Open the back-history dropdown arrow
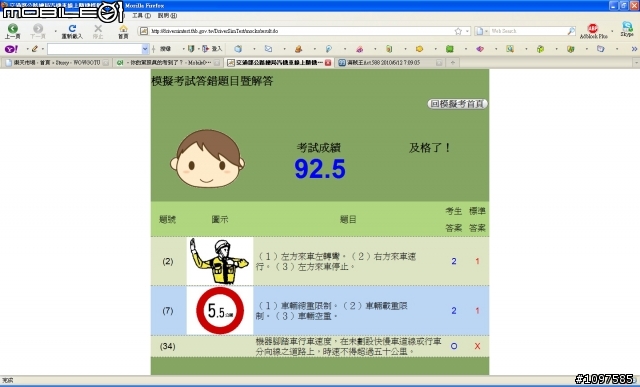The image size is (640, 387). (x=56, y=31)
